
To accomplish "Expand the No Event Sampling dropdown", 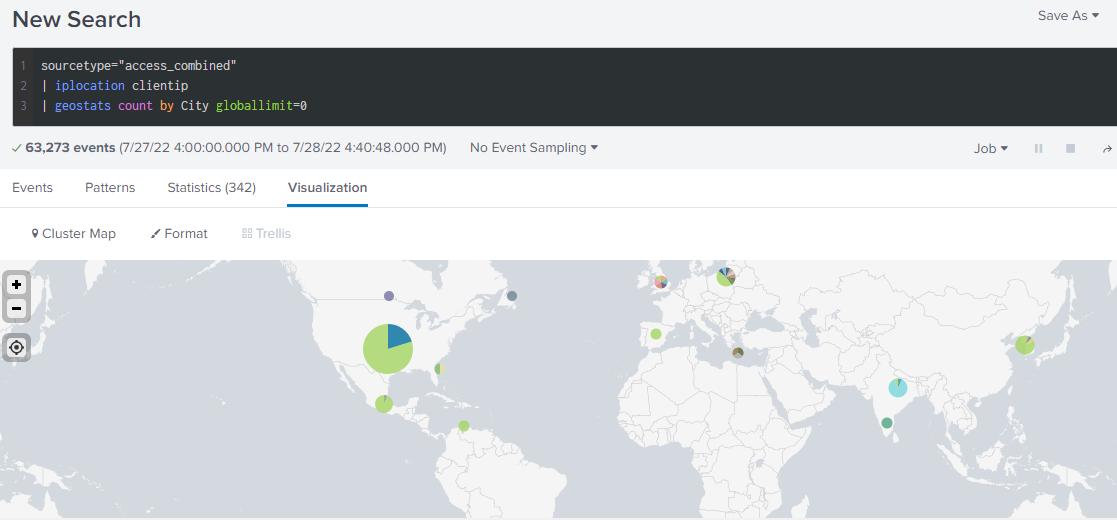I will point(533,148).
